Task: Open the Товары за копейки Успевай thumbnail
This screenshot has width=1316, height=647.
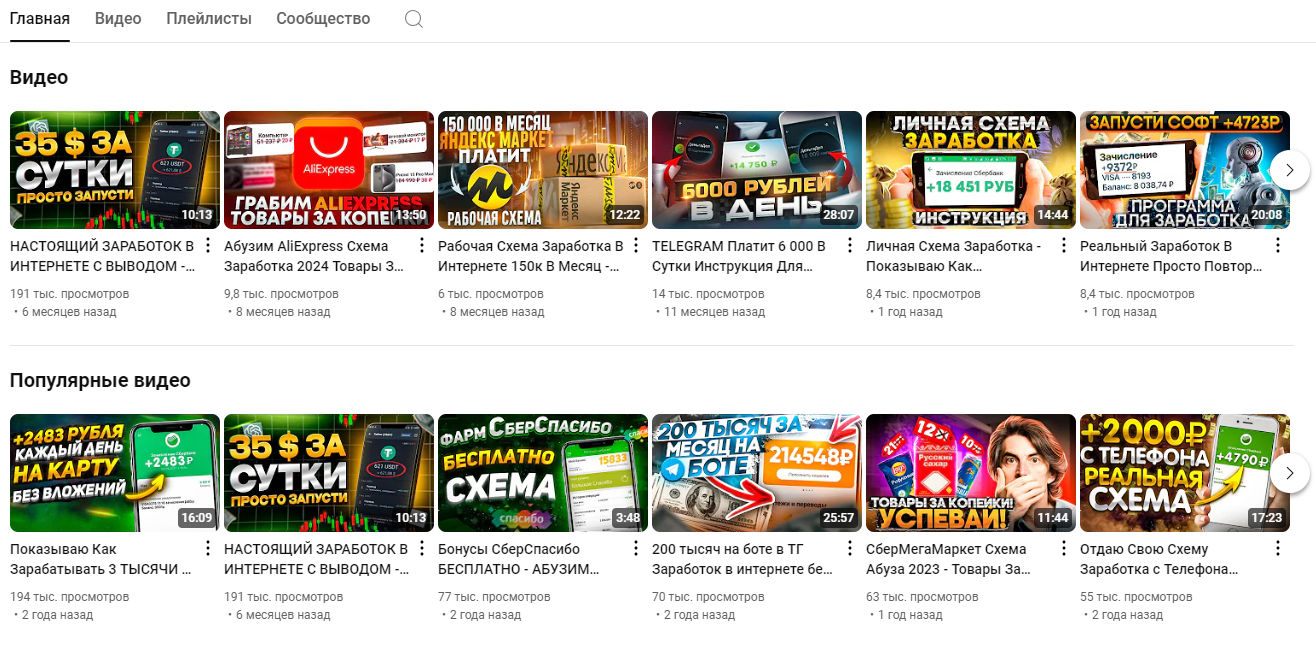Action: pyautogui.click(x=971, y=473)
